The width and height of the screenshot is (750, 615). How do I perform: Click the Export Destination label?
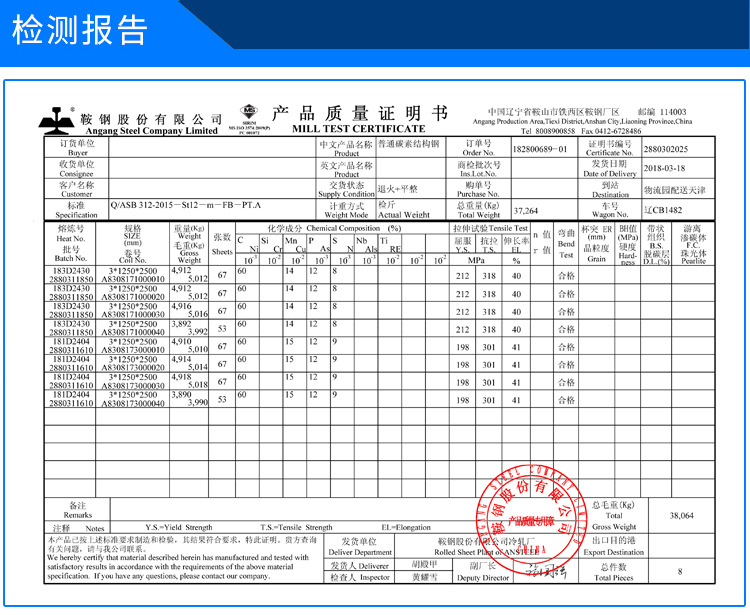click(614, 552)
